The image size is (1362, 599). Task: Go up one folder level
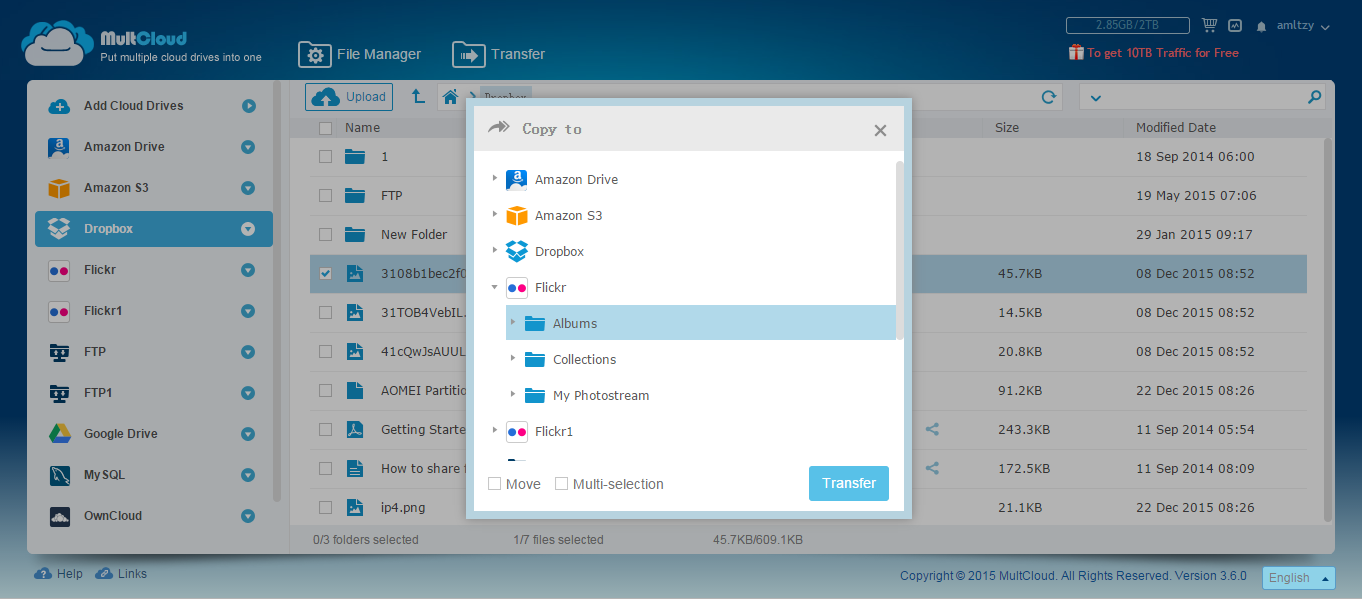tap(418, 97)
